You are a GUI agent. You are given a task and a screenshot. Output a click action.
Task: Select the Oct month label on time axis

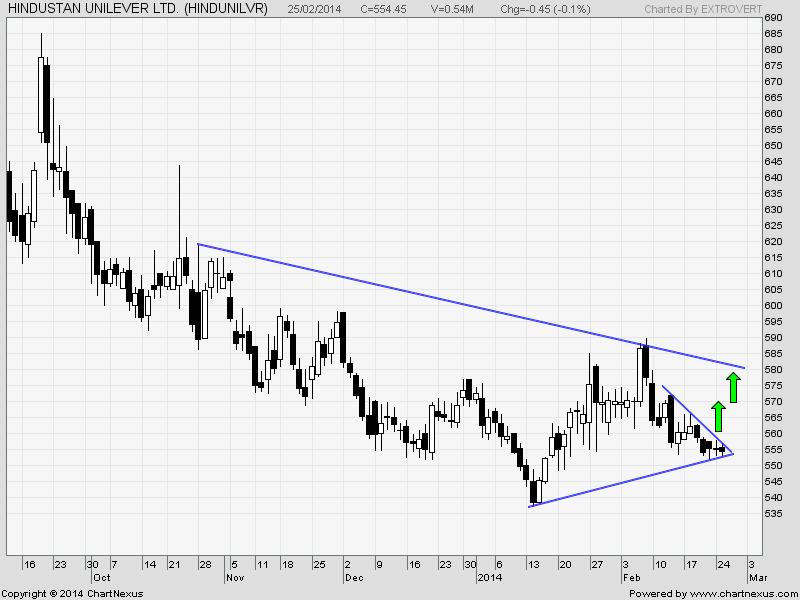click(x=100, y=577)
